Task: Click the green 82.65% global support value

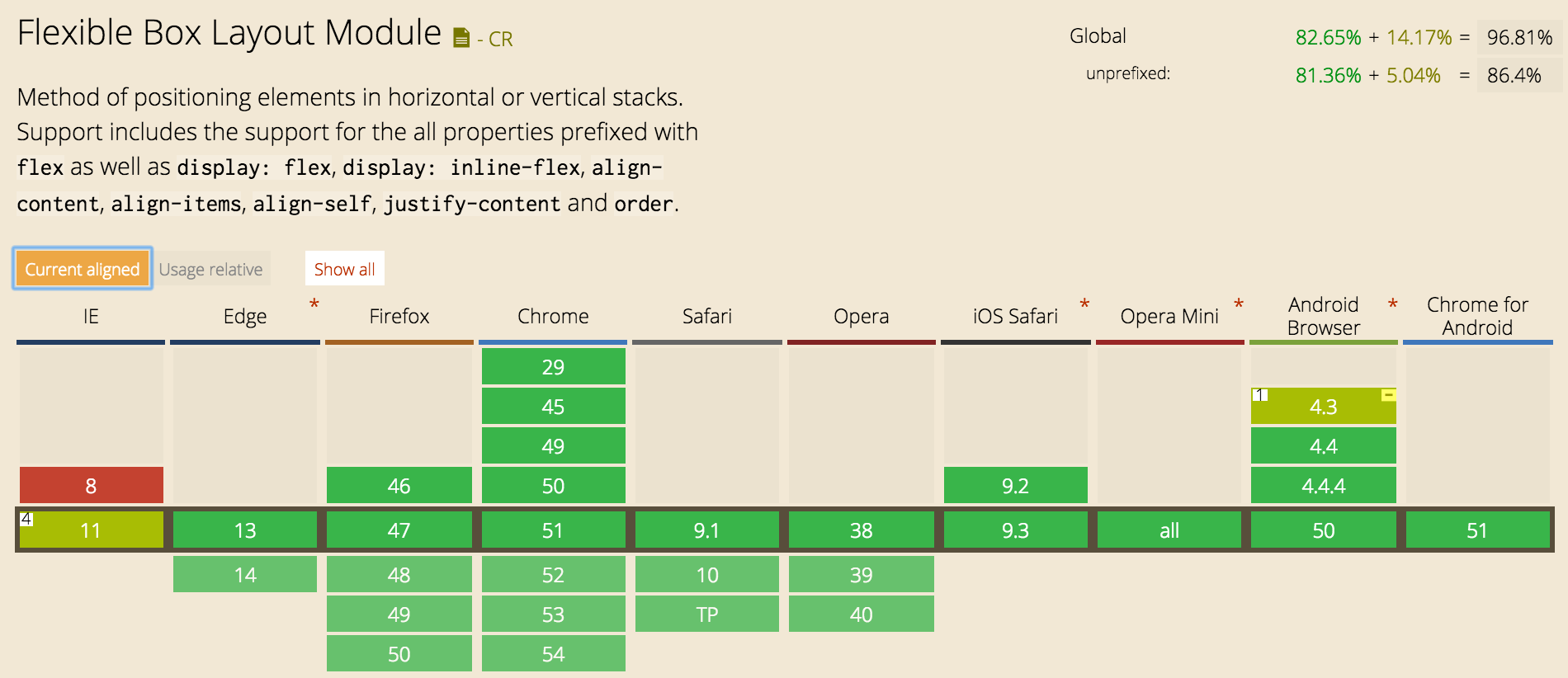Action: pyautogui.click(x=1329, y=36)
